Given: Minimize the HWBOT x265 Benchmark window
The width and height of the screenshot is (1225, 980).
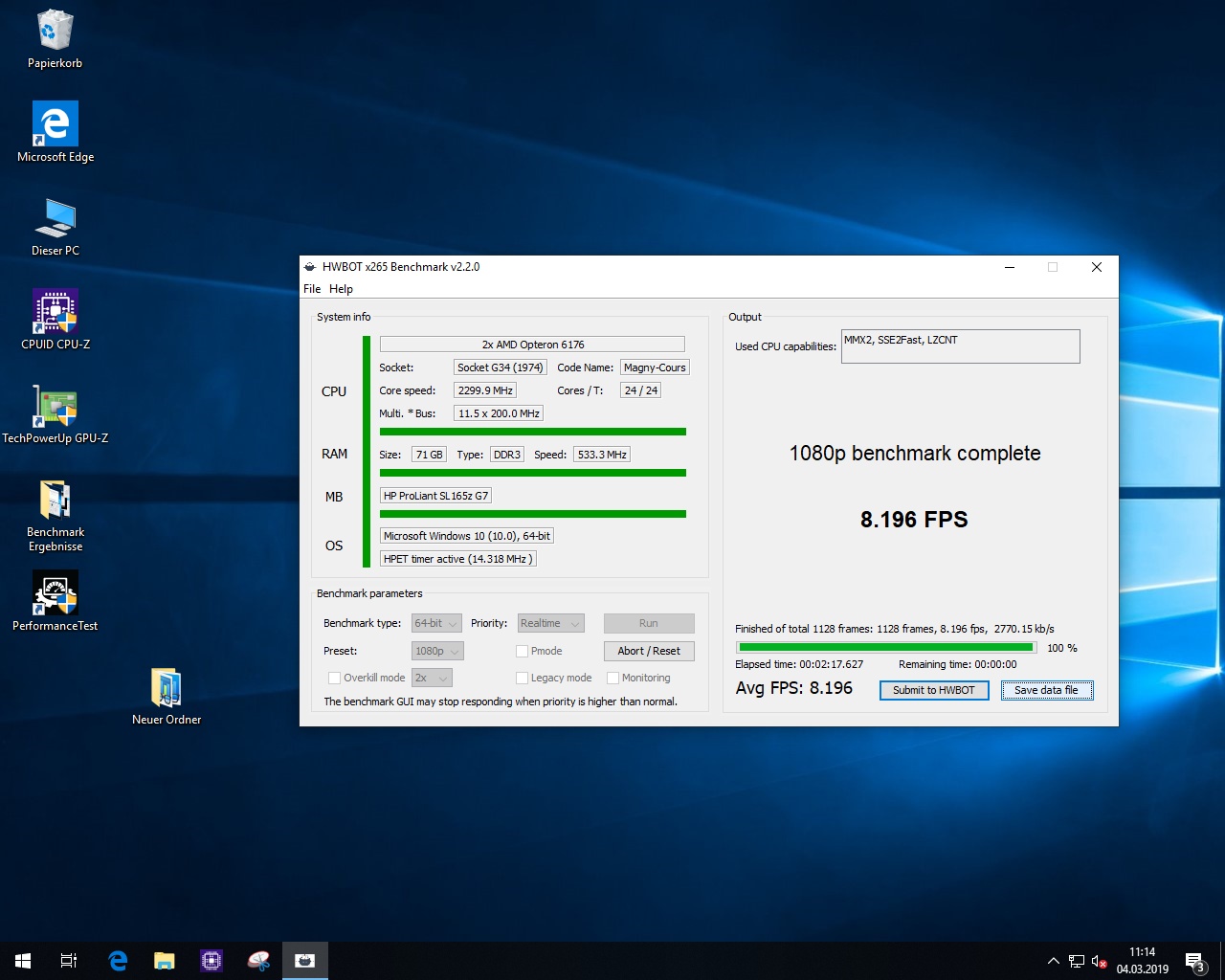Looking at the screenshot, I should click(1010, 267).
